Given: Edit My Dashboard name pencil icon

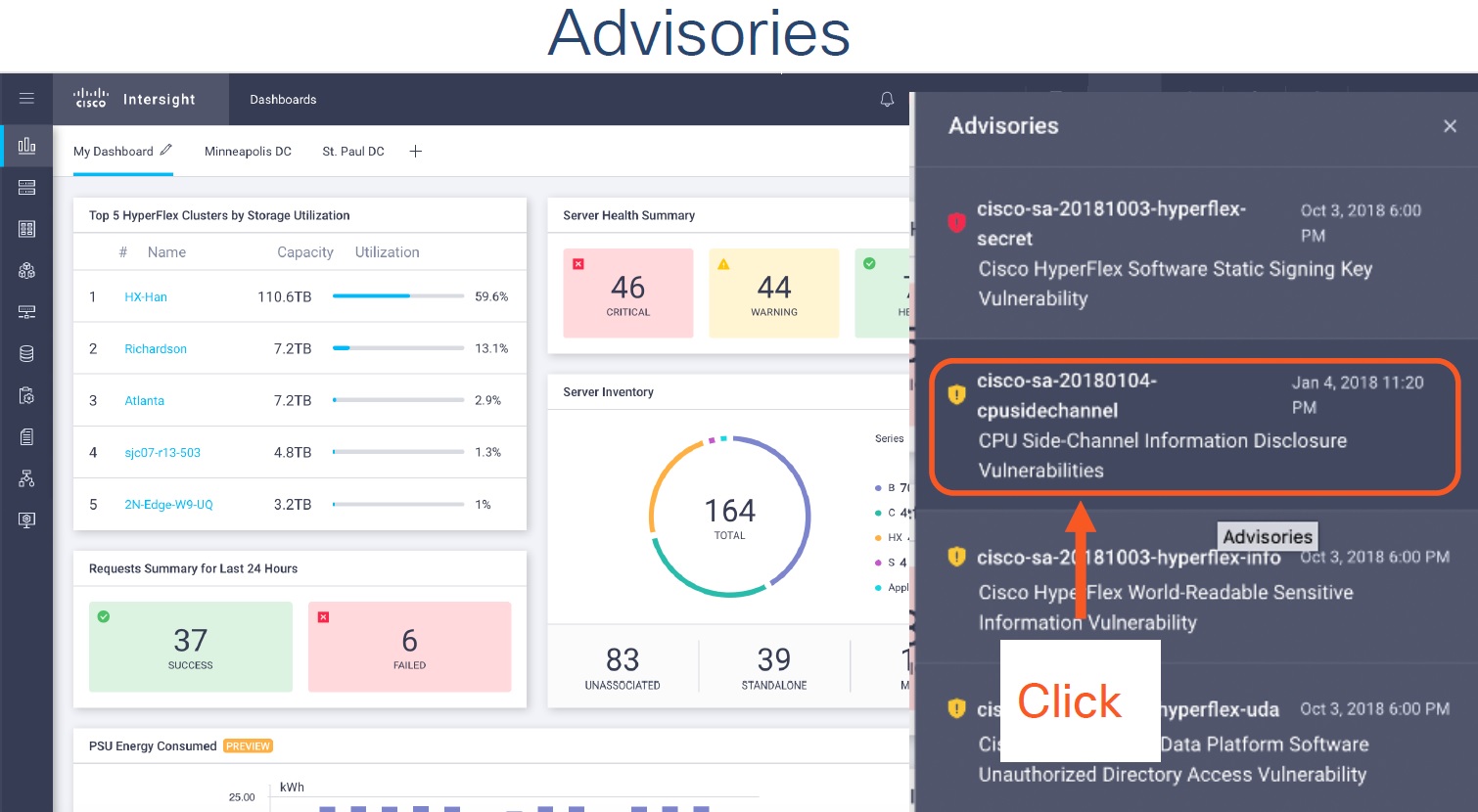Looking at the screenshot, I should 165,150.
